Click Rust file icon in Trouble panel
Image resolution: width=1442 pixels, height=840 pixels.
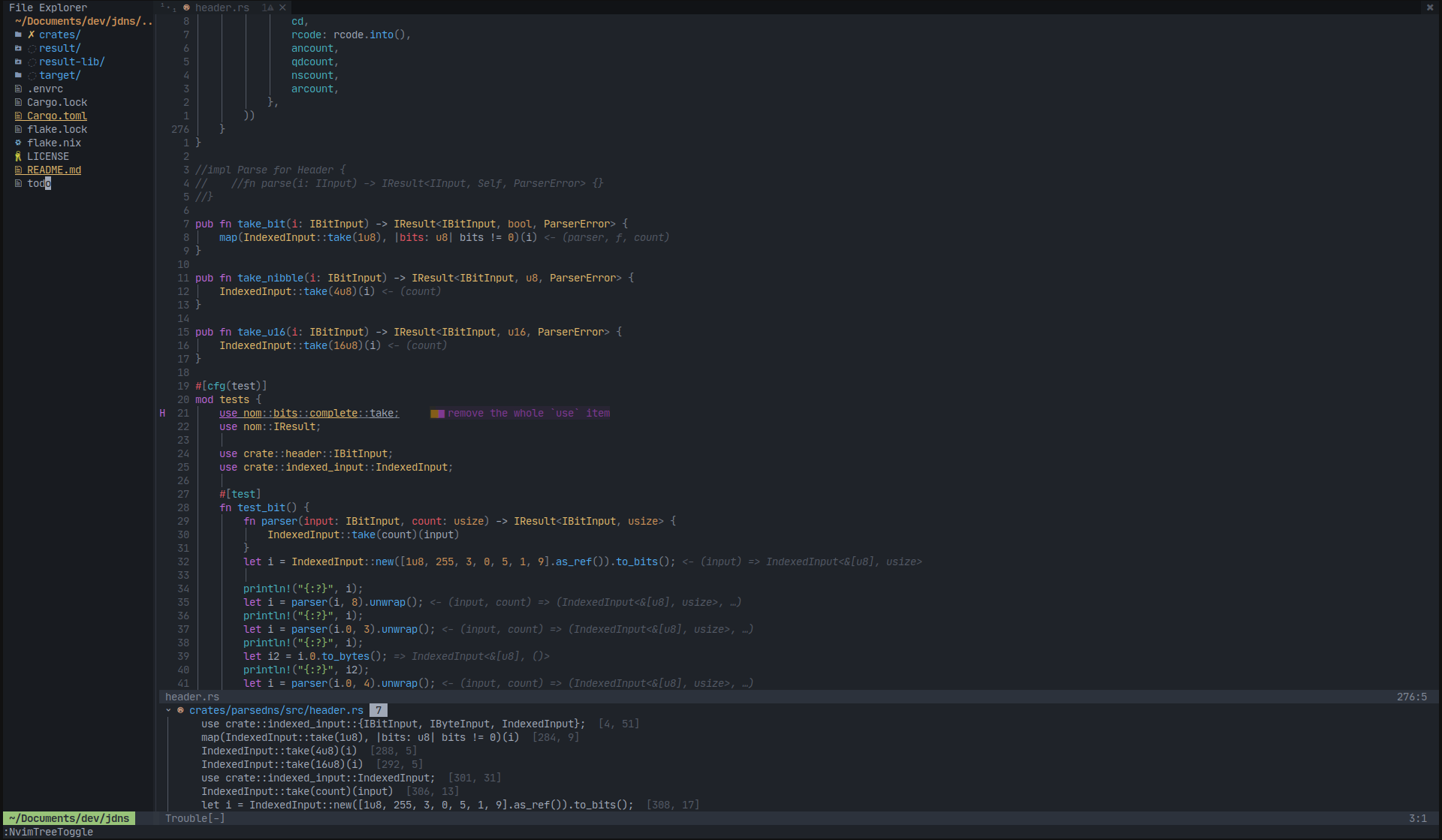coord(180,710)
